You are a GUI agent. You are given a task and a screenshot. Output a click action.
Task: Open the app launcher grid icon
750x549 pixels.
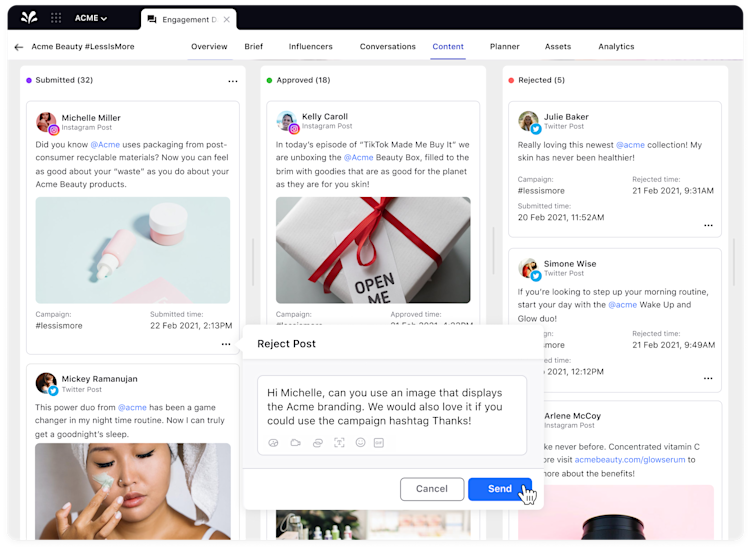[56, 18]
